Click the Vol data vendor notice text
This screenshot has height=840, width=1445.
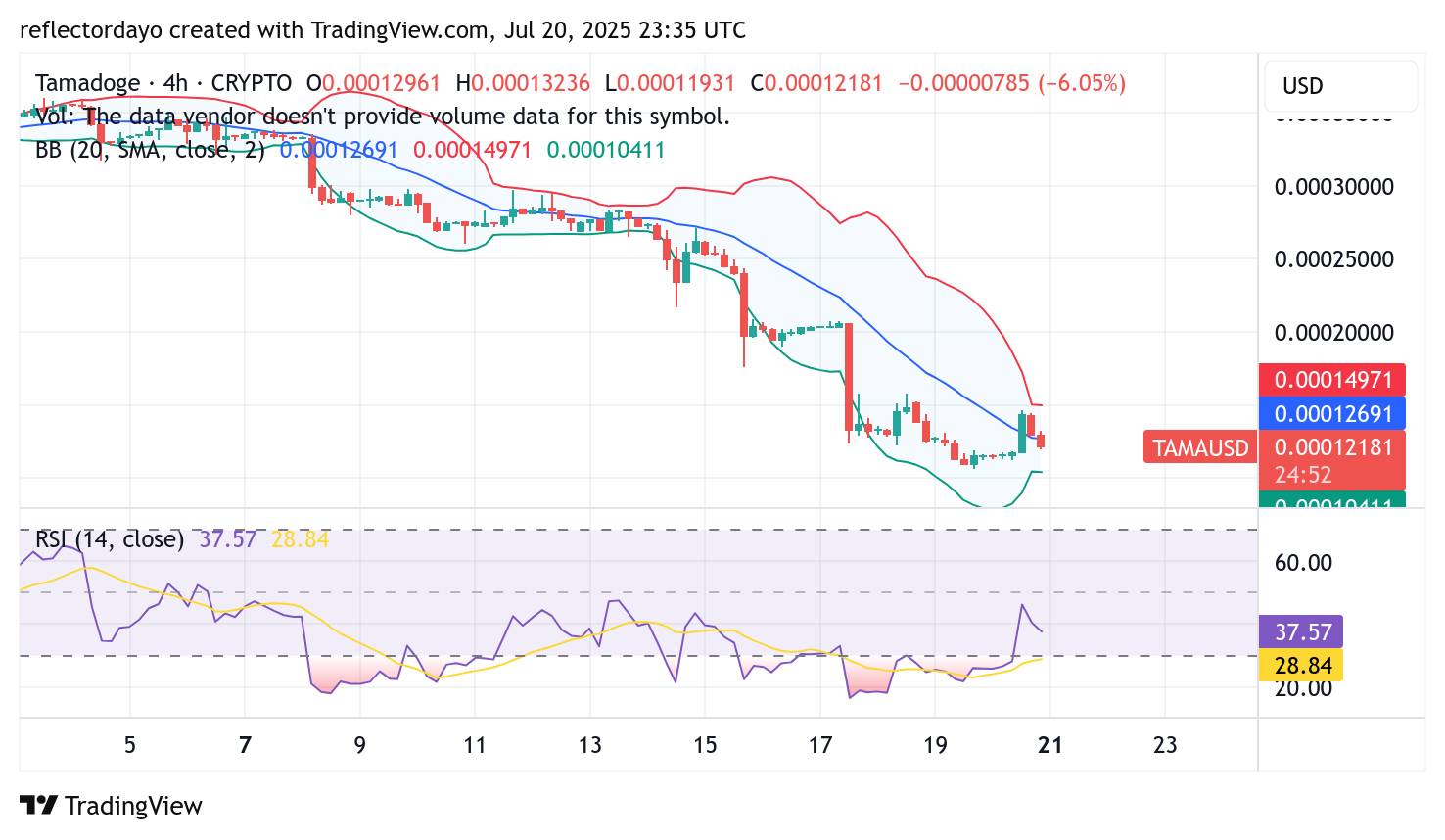(383, 117)
